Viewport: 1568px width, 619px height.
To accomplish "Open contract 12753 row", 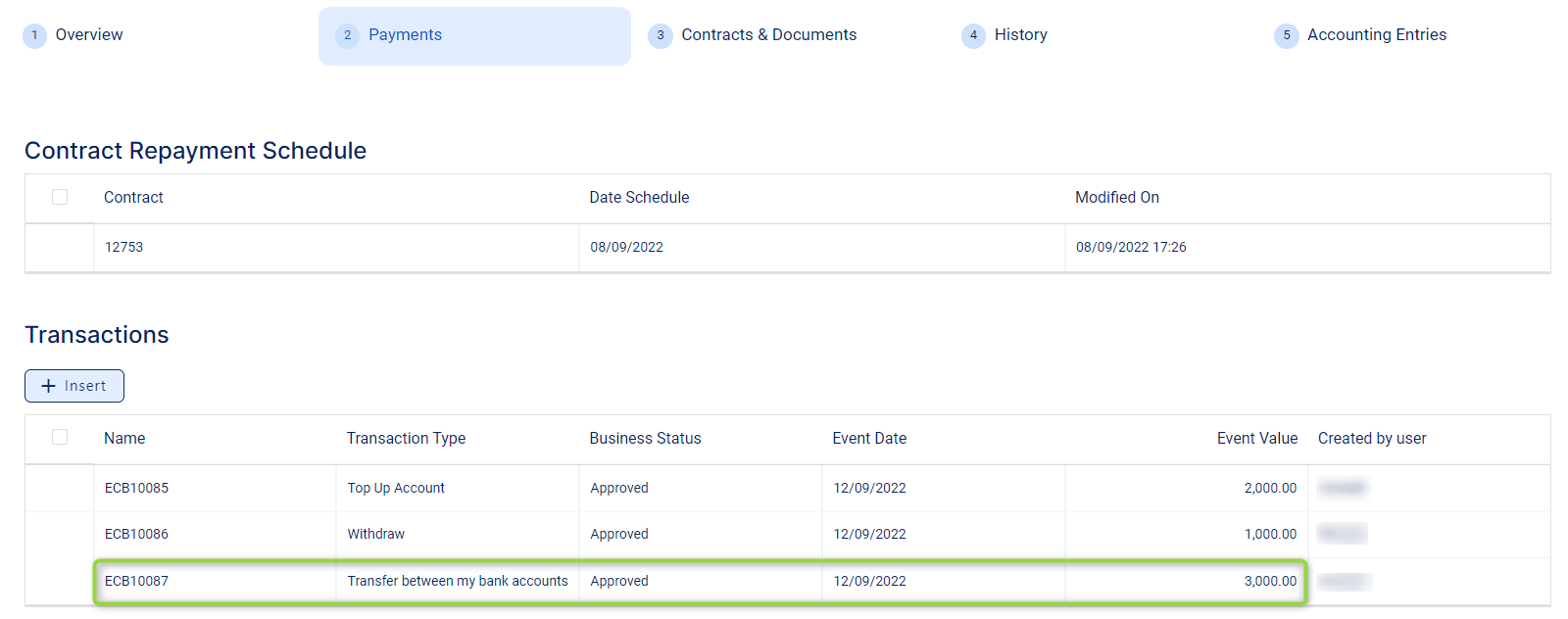I will point(124,248).
